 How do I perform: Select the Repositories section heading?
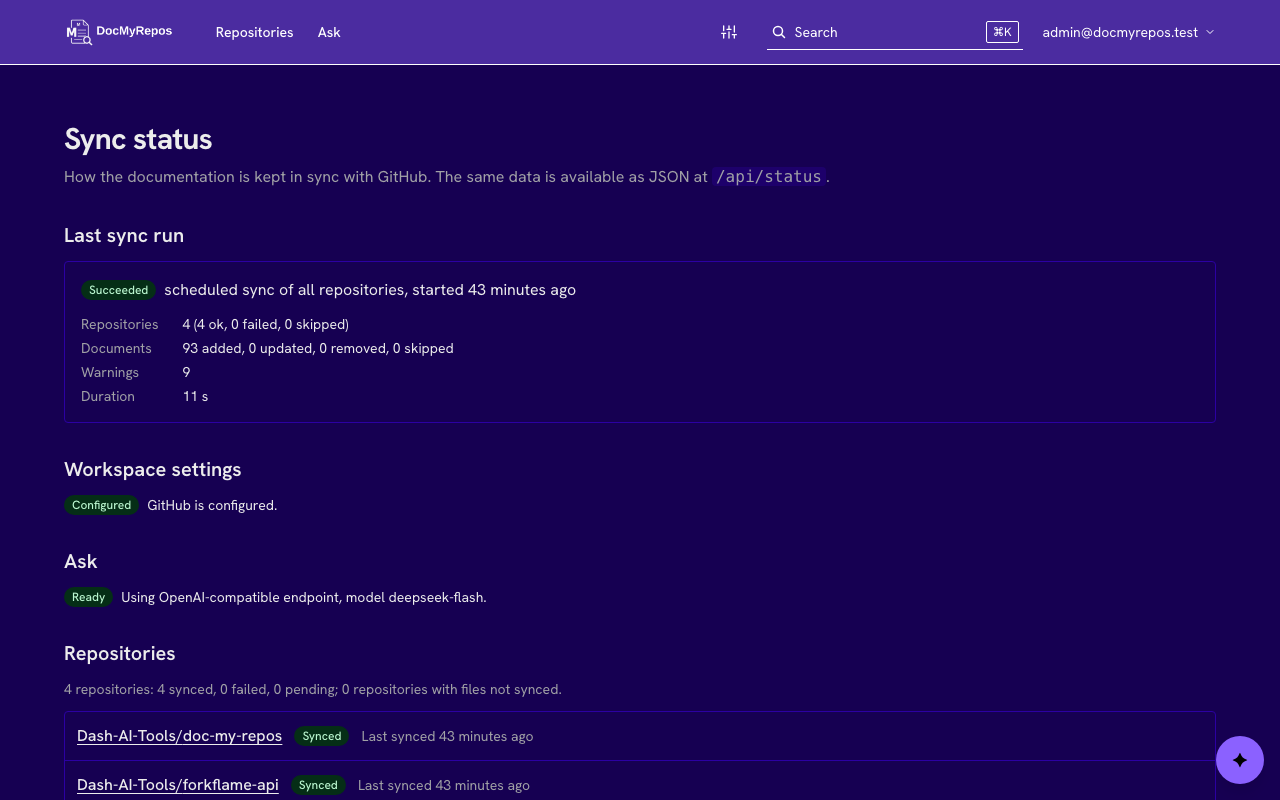click(120, 654)
